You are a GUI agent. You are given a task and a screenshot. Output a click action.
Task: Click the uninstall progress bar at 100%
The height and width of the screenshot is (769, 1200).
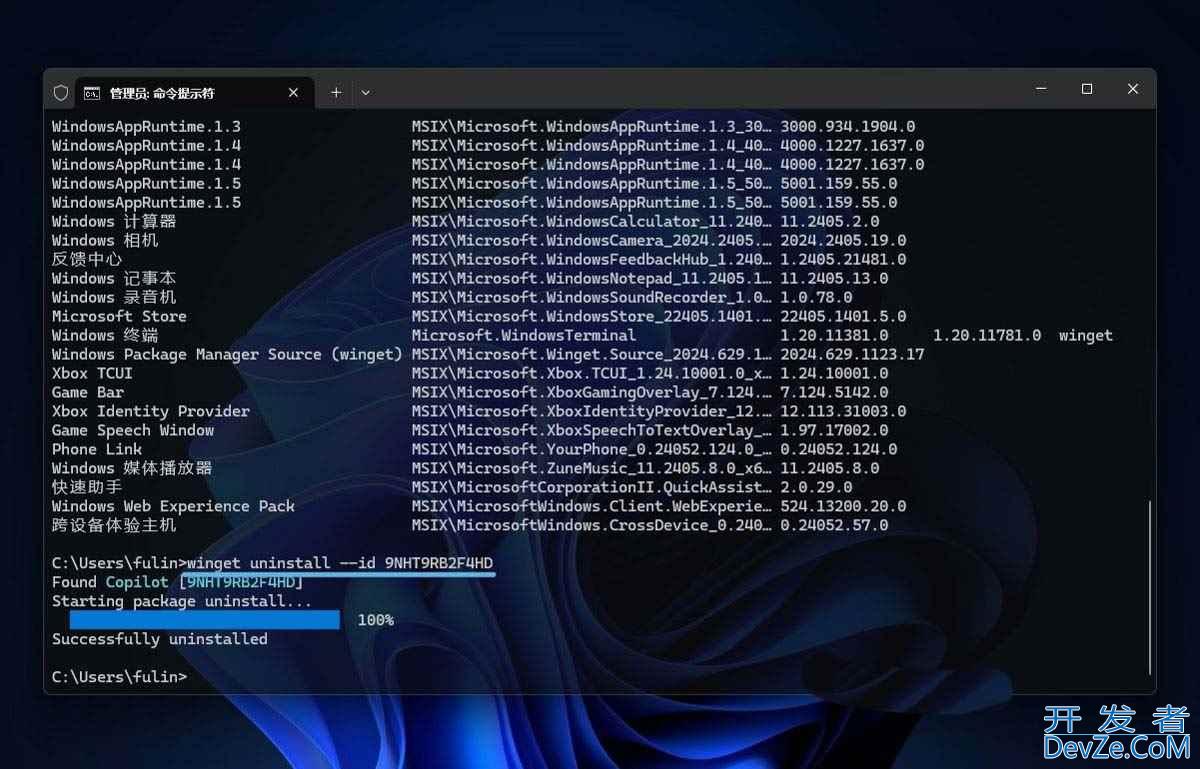[204, 620]
